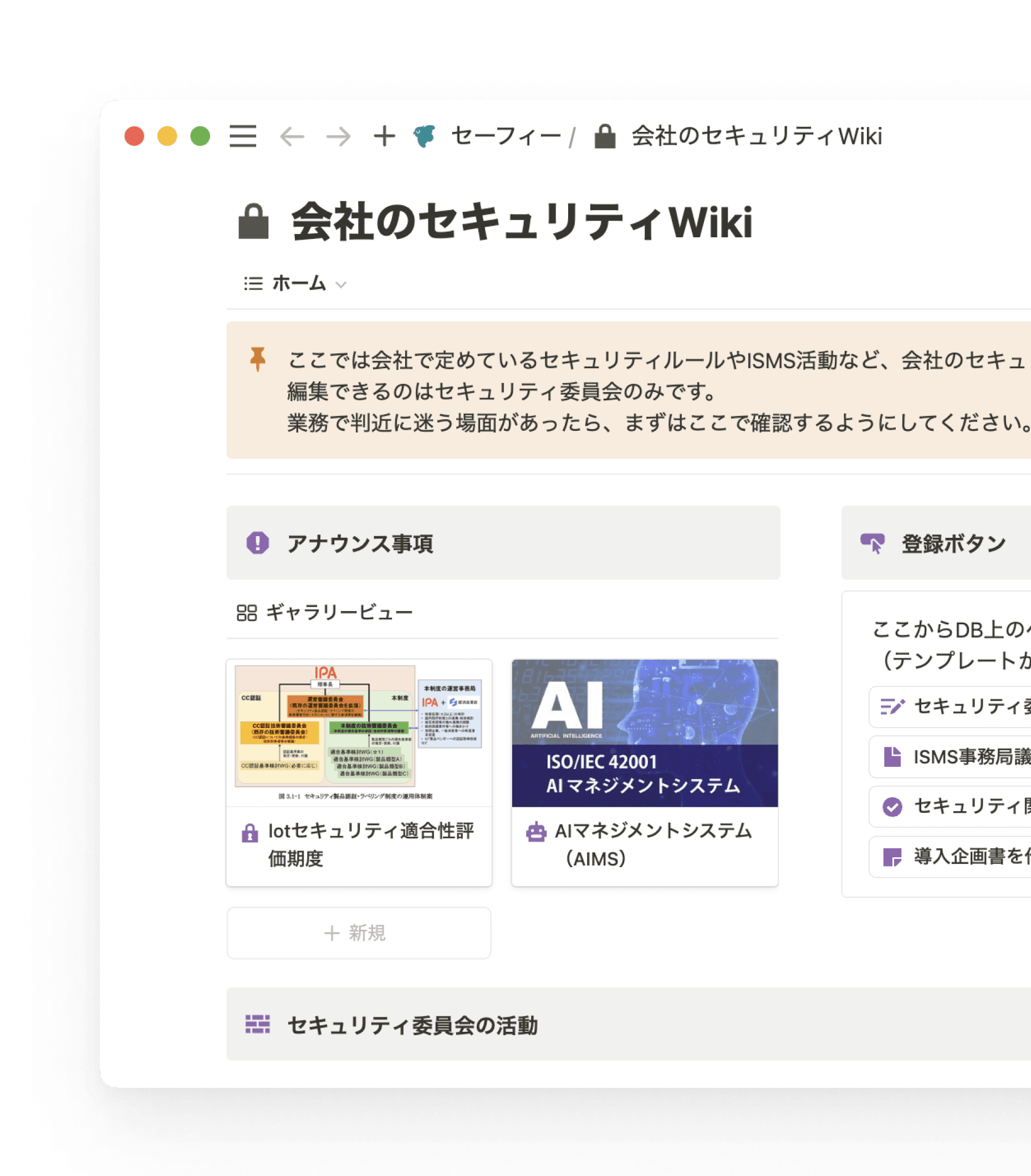
Task: Click the pin icon in the notice callout
Action: point(258,360)
